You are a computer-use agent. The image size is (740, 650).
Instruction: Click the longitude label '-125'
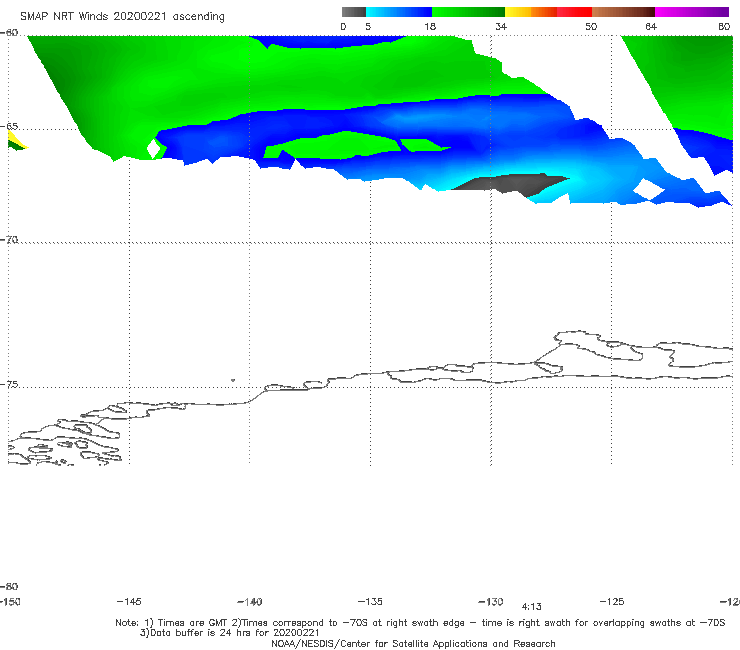[x=612, y=602]
